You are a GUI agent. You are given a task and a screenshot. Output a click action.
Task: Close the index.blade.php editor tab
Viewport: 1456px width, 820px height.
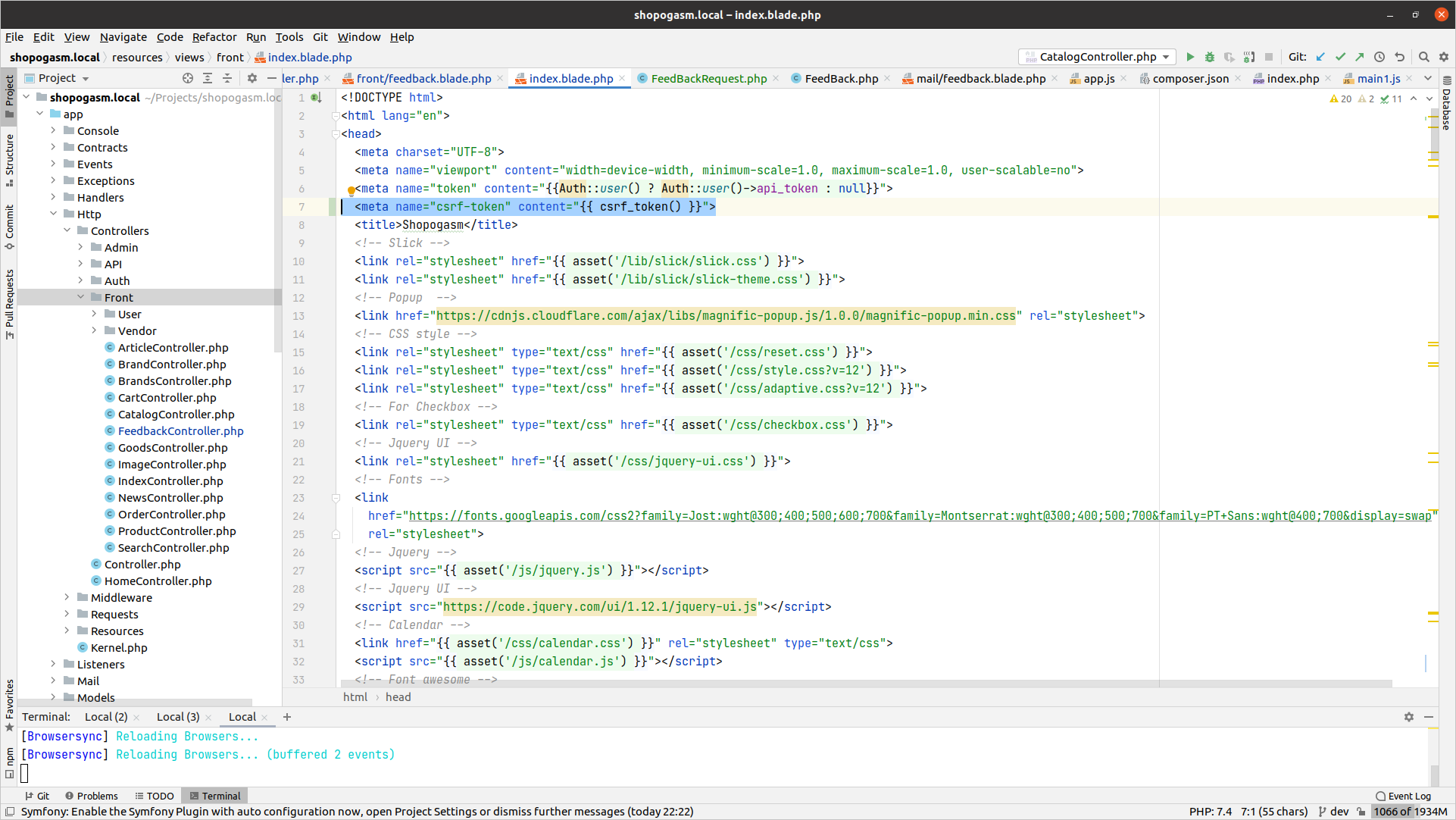click(x=622, y=78)
